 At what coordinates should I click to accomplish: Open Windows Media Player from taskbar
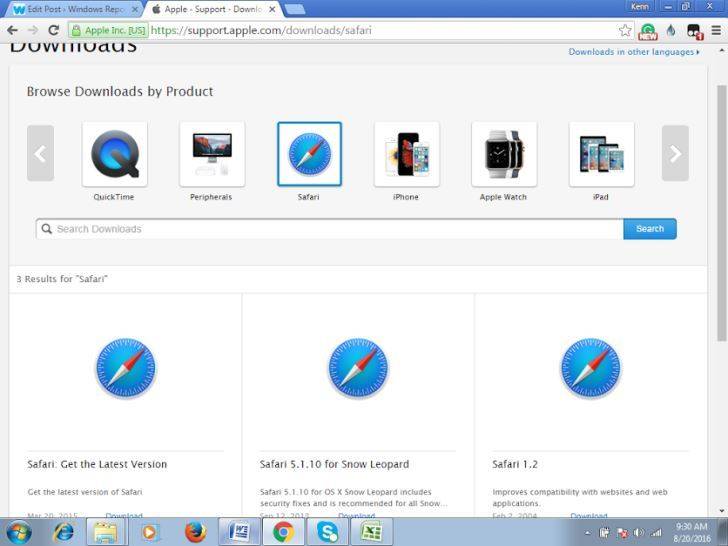pos(149,532)
